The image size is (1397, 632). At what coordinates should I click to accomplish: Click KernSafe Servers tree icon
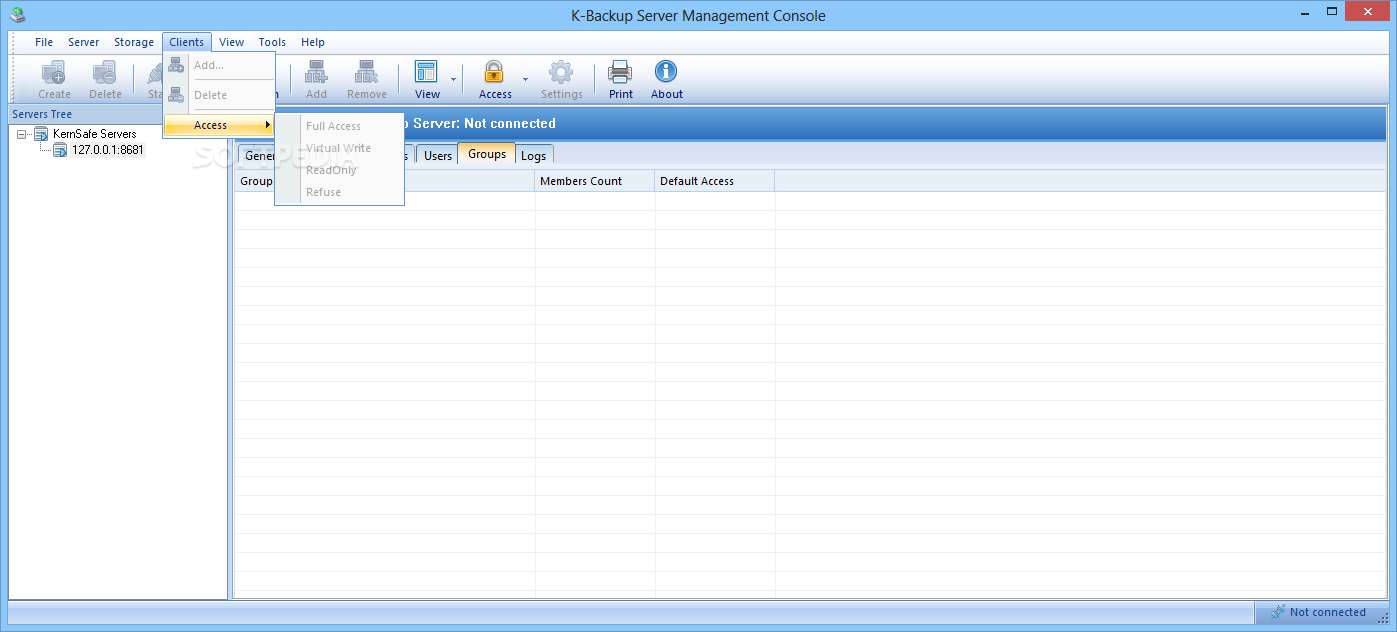41,134
